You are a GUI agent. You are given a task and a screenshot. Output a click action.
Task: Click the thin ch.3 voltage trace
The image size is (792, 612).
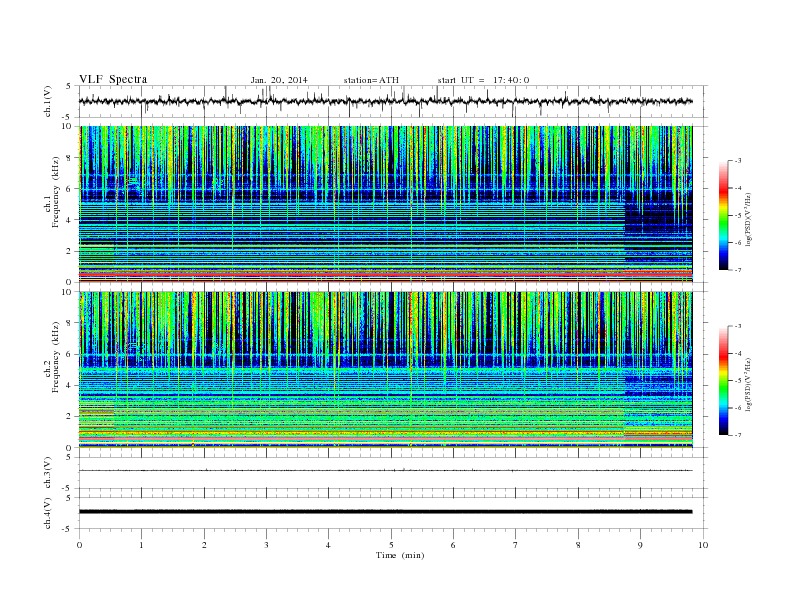[385, 471]
